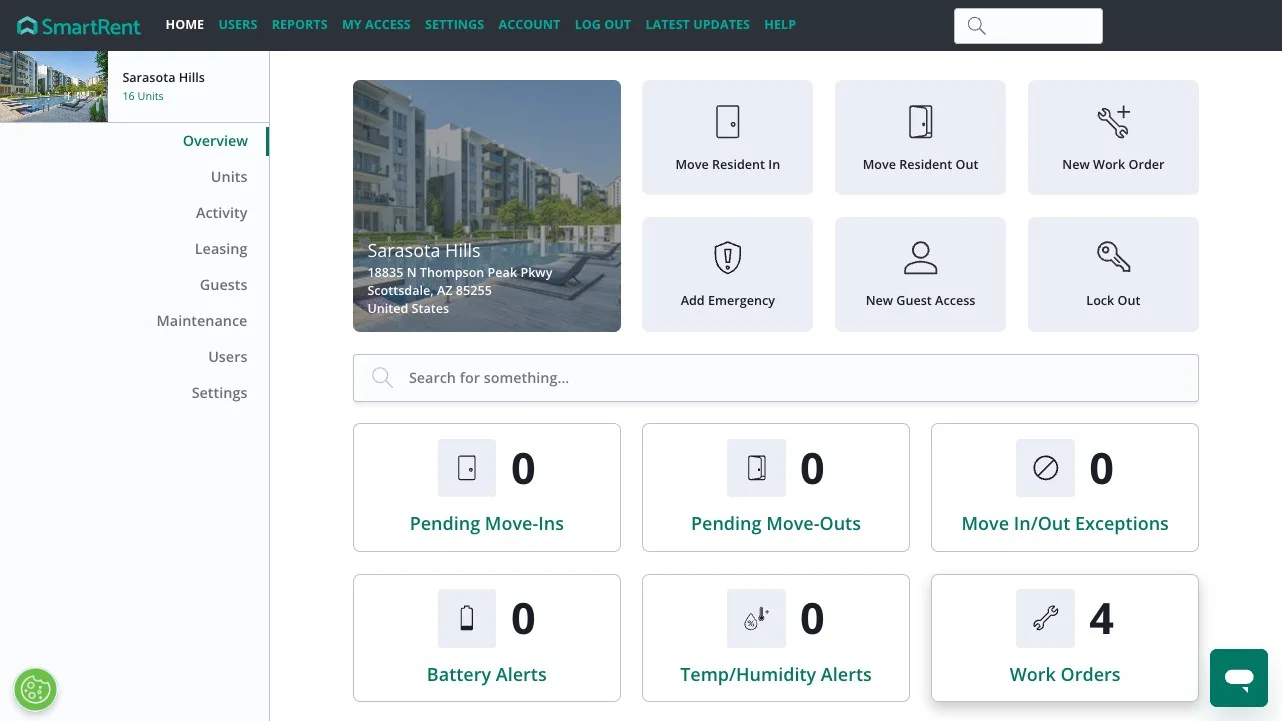
Task: Click the large Sarasota Hills property photo
Action: pyautogui.click(x=487, y=206)
